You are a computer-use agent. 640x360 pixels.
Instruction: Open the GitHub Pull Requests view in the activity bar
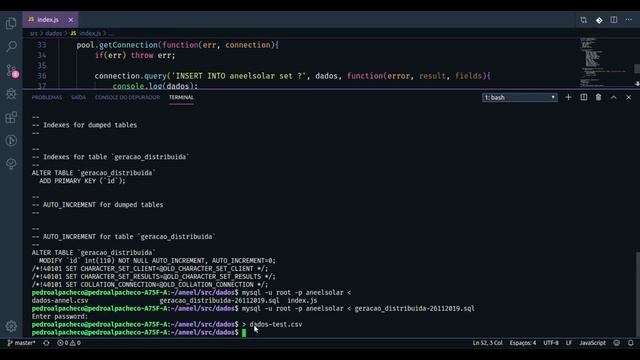coord(11,164)
